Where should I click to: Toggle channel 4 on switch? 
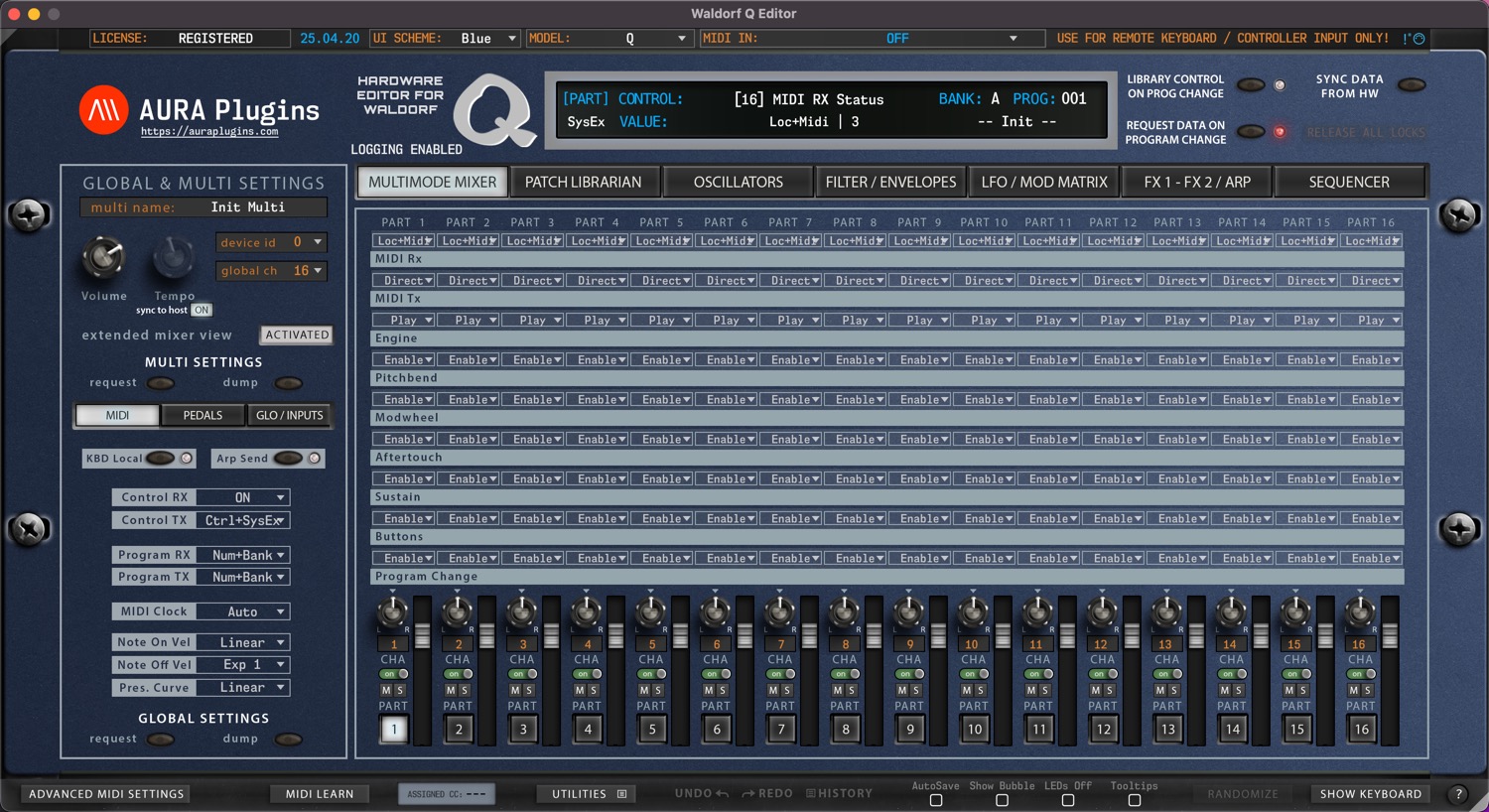[x=588, y=674]
